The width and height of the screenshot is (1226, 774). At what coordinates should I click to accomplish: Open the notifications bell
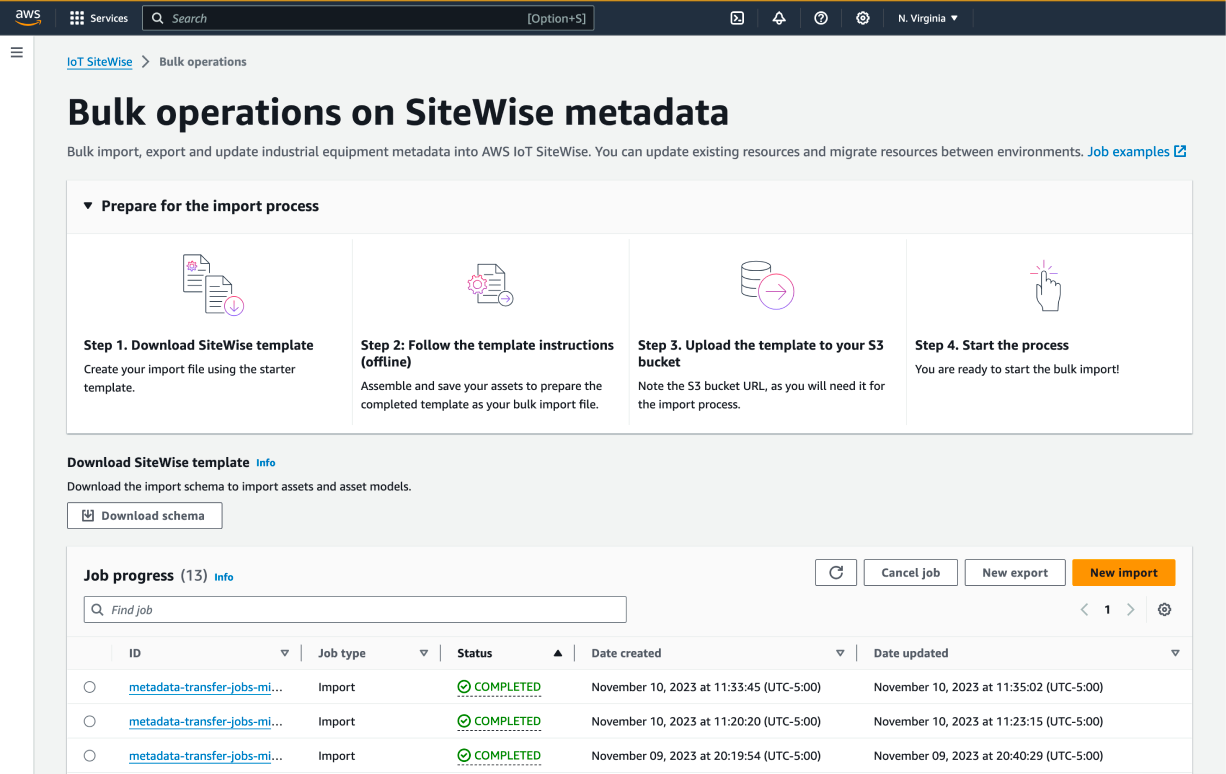click(779, 17)
